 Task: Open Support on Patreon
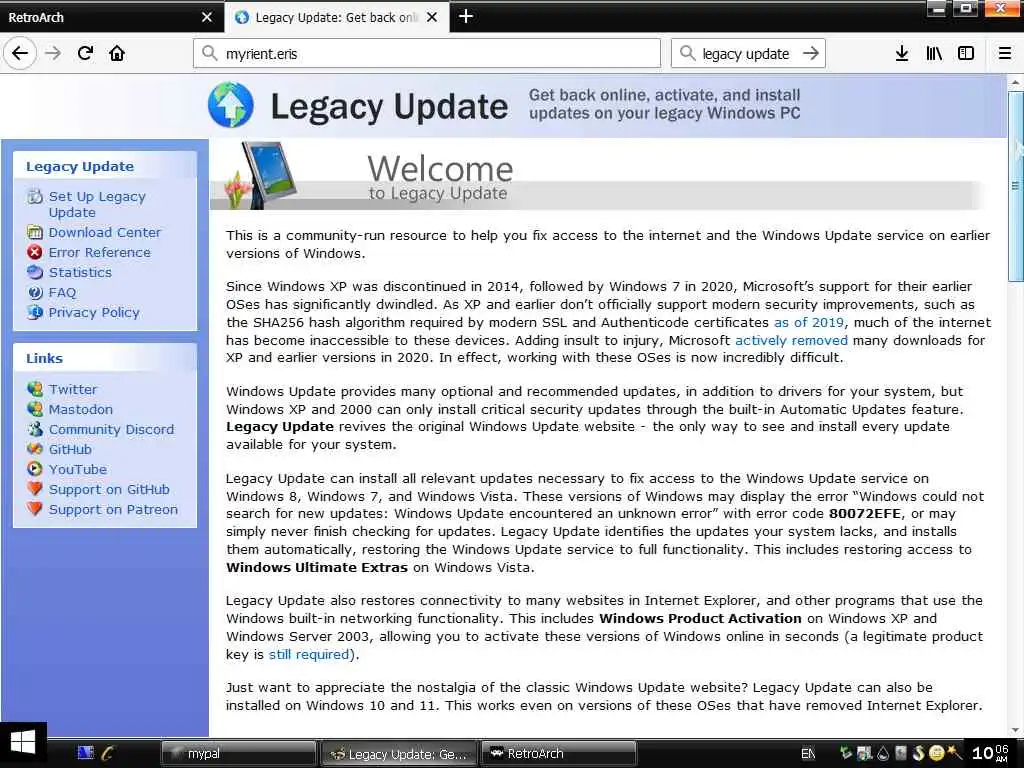(x=113, y=509)
